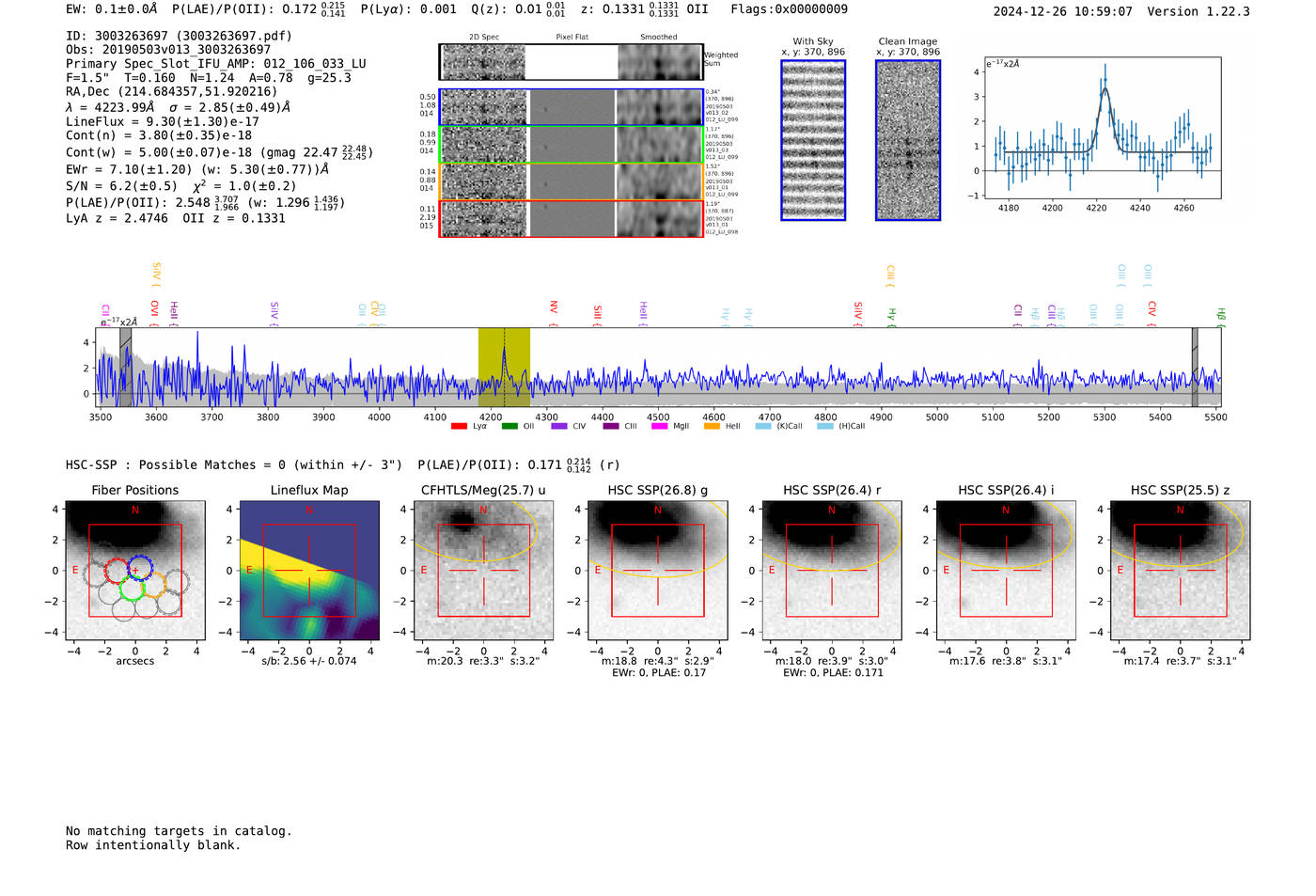Click the 'Row intentionally blank.' text
Image resolution: width=1316 pixels, height=896 pixels.
pyautogui.click(x=153, y=845)
